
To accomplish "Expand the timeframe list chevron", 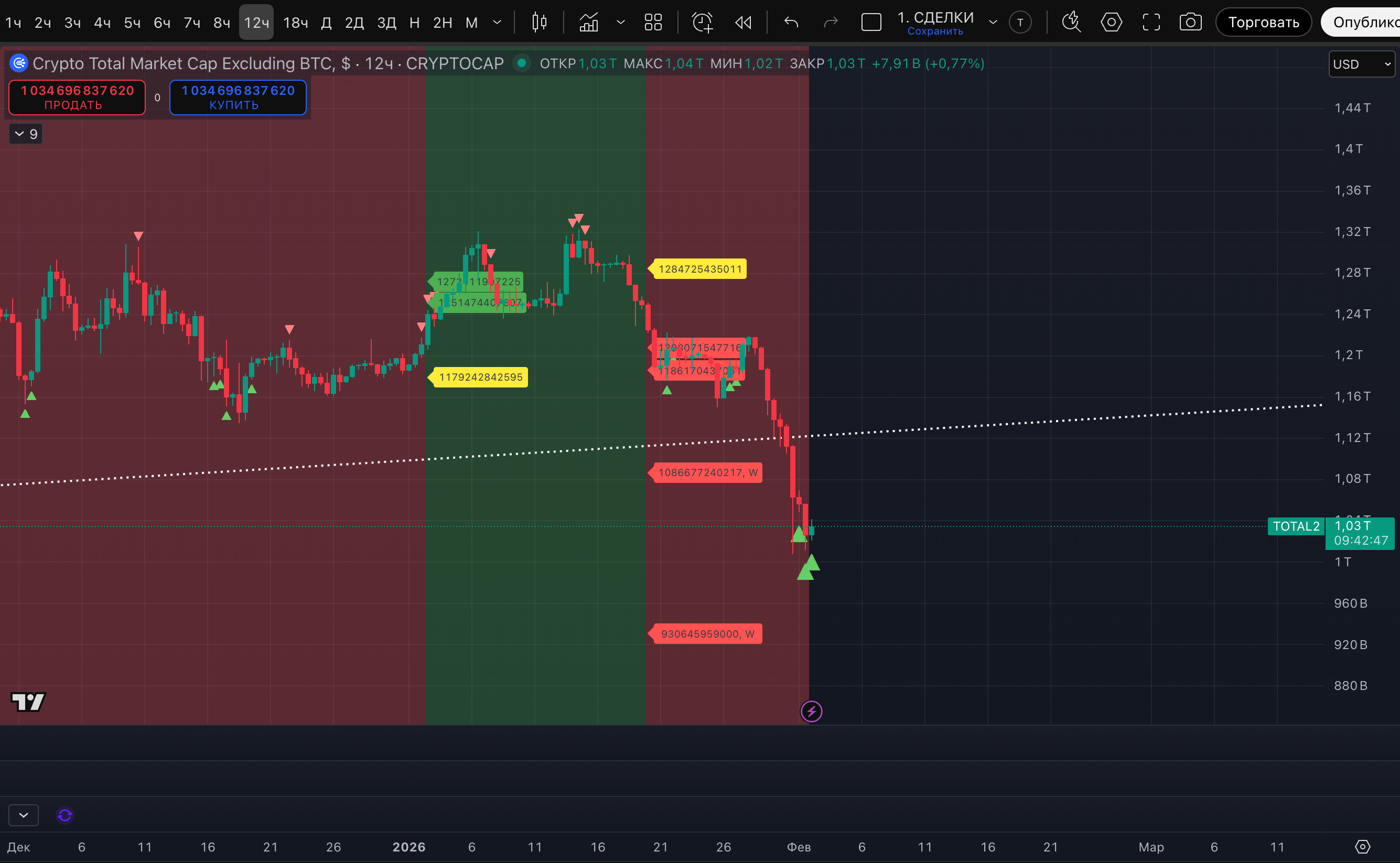I will coord(497,22).
